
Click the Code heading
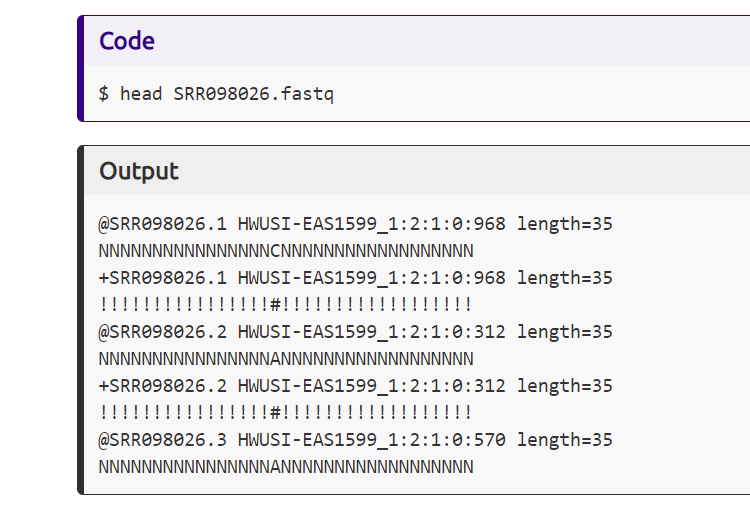[x=127, y=41]
